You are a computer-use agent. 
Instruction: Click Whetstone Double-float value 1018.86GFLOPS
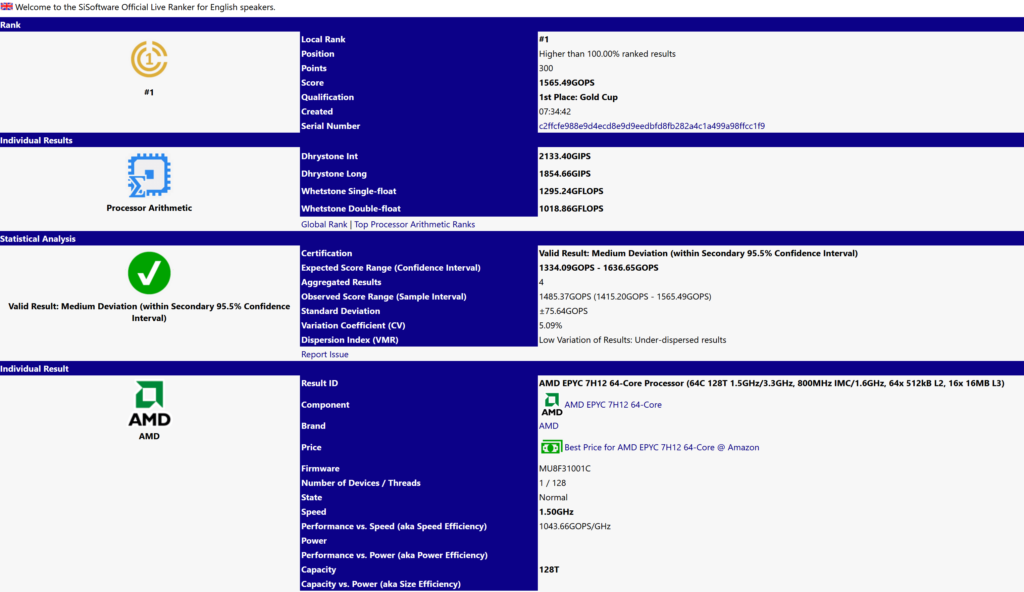pyautogui.click(x=571, y=208)
